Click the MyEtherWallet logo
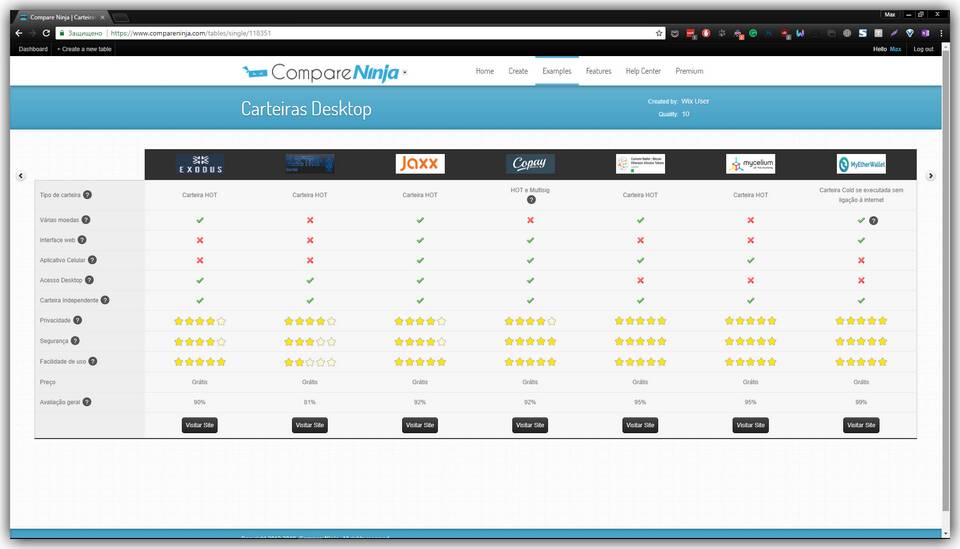 [x=861, y=163]
